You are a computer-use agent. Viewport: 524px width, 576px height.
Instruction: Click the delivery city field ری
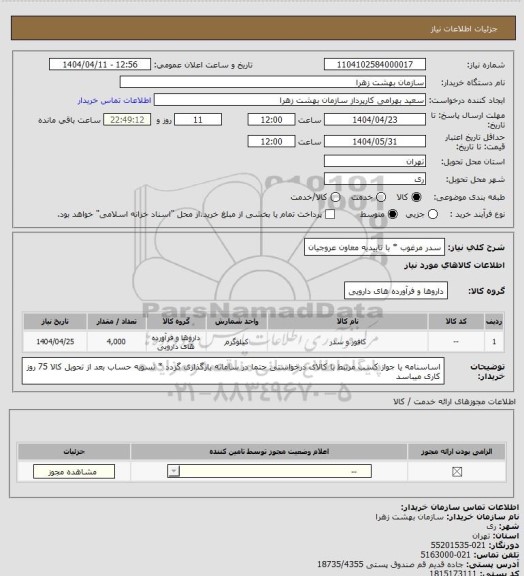tap(375, 179)
